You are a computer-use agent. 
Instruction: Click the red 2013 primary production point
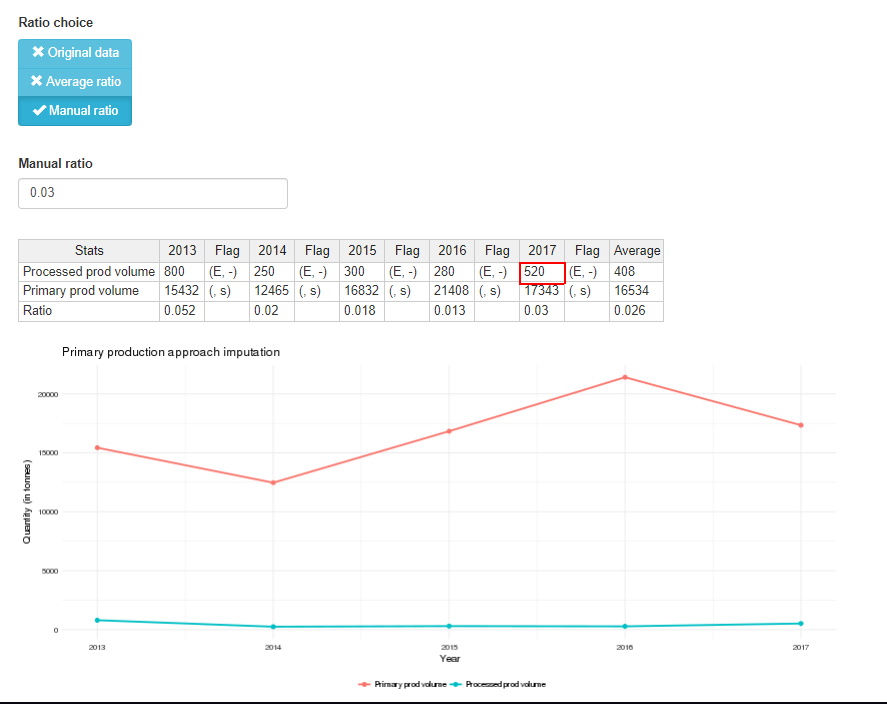pyautogui.click(x=97, y=447)
